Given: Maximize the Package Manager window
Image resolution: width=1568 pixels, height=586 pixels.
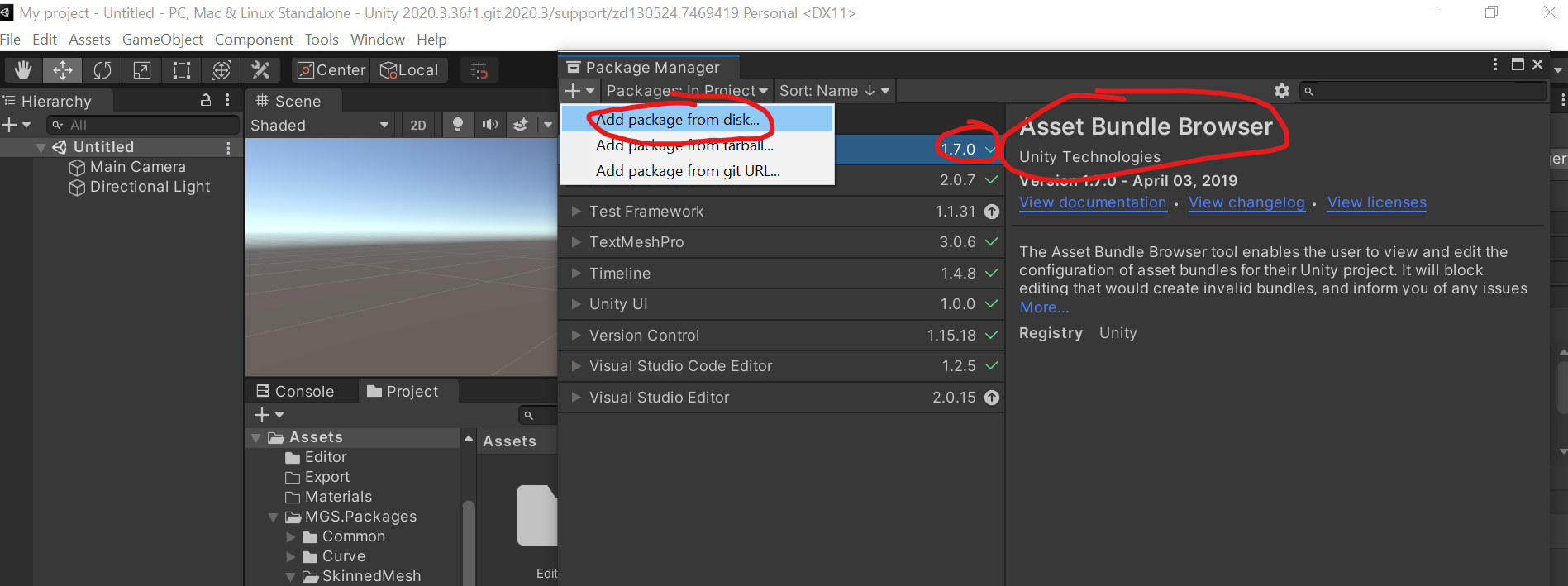Looking at the screenshot, I should [x=1518, y=64].
